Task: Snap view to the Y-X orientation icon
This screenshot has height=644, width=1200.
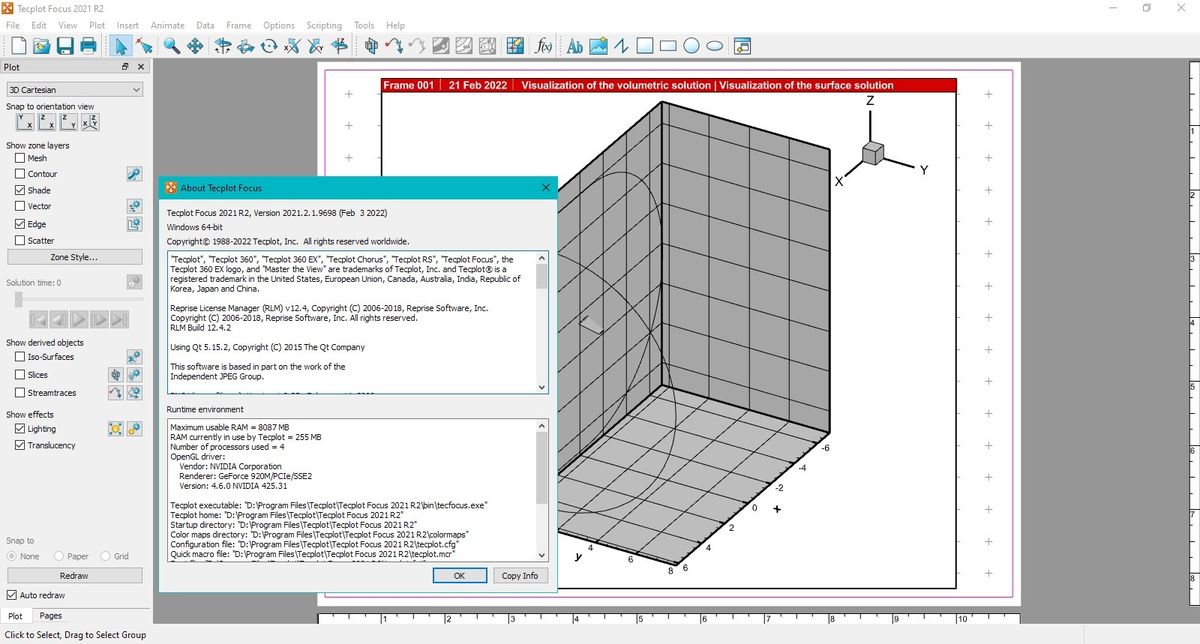Action: (25, 121)
